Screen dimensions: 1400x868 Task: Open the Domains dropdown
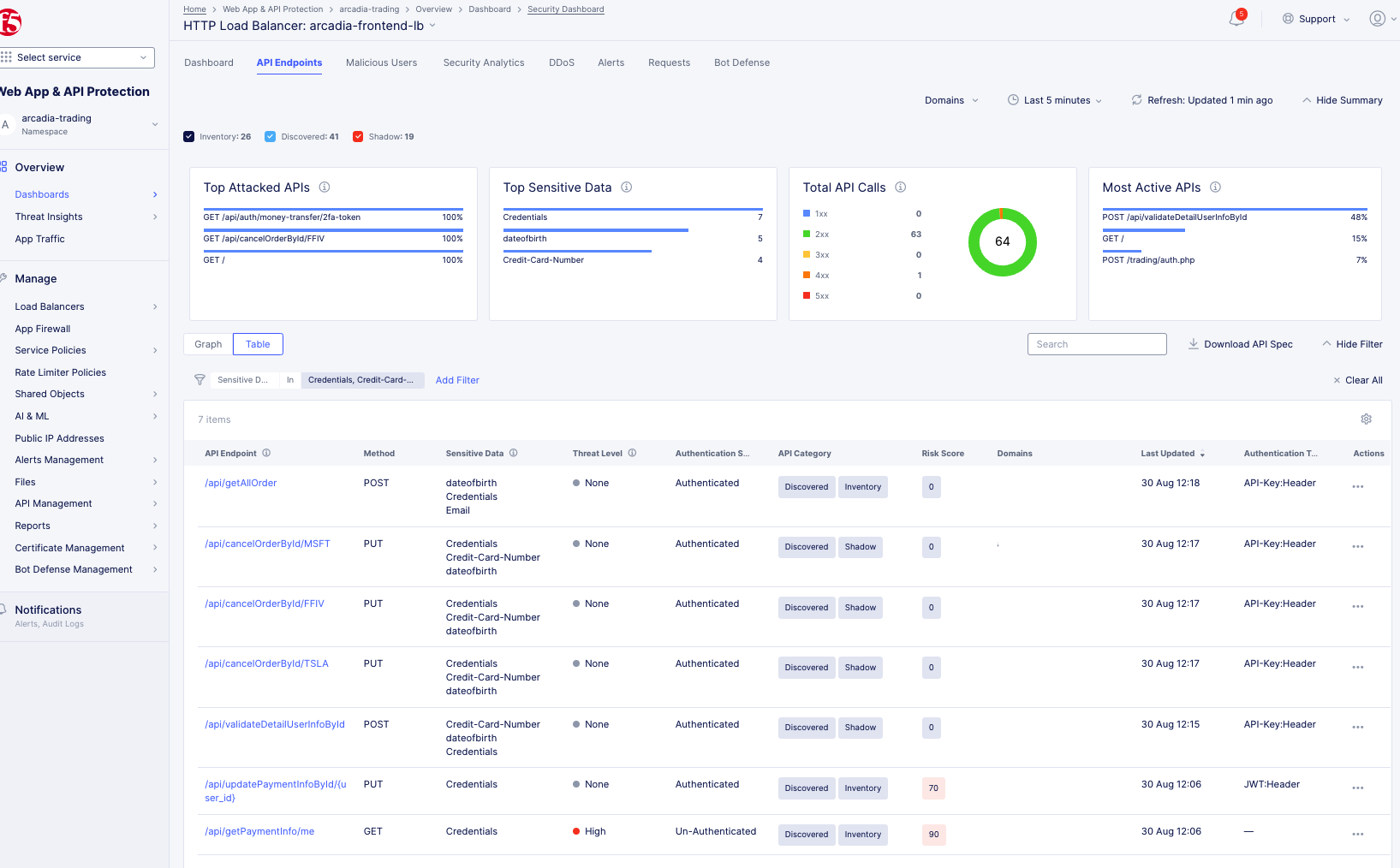(950, 99)
